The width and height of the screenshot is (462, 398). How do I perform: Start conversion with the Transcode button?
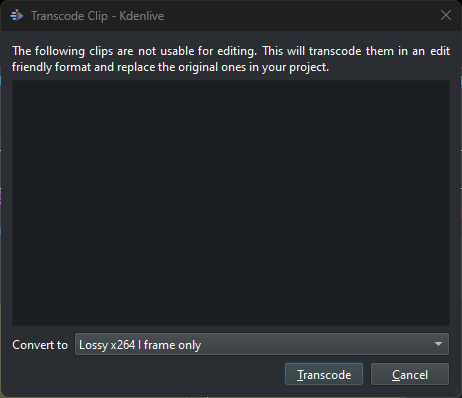pyautogui.click(x=324, y=374)
